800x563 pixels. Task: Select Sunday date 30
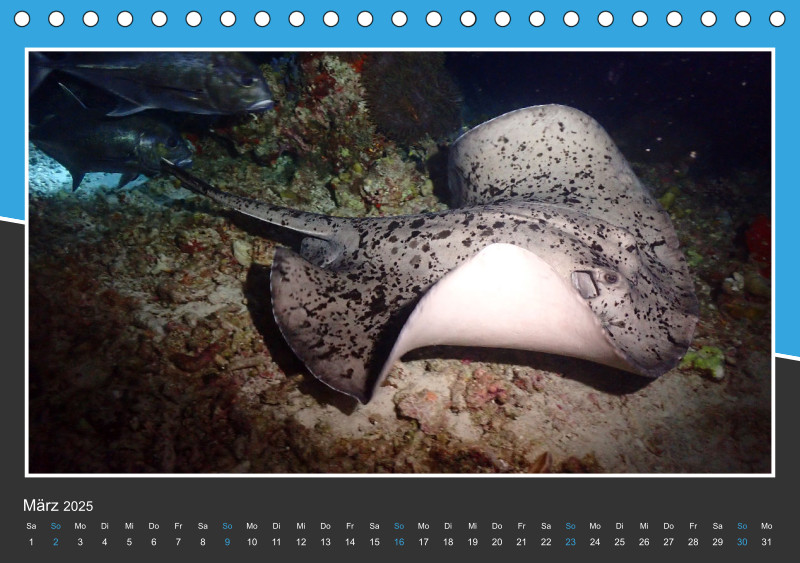pos(742,542)
